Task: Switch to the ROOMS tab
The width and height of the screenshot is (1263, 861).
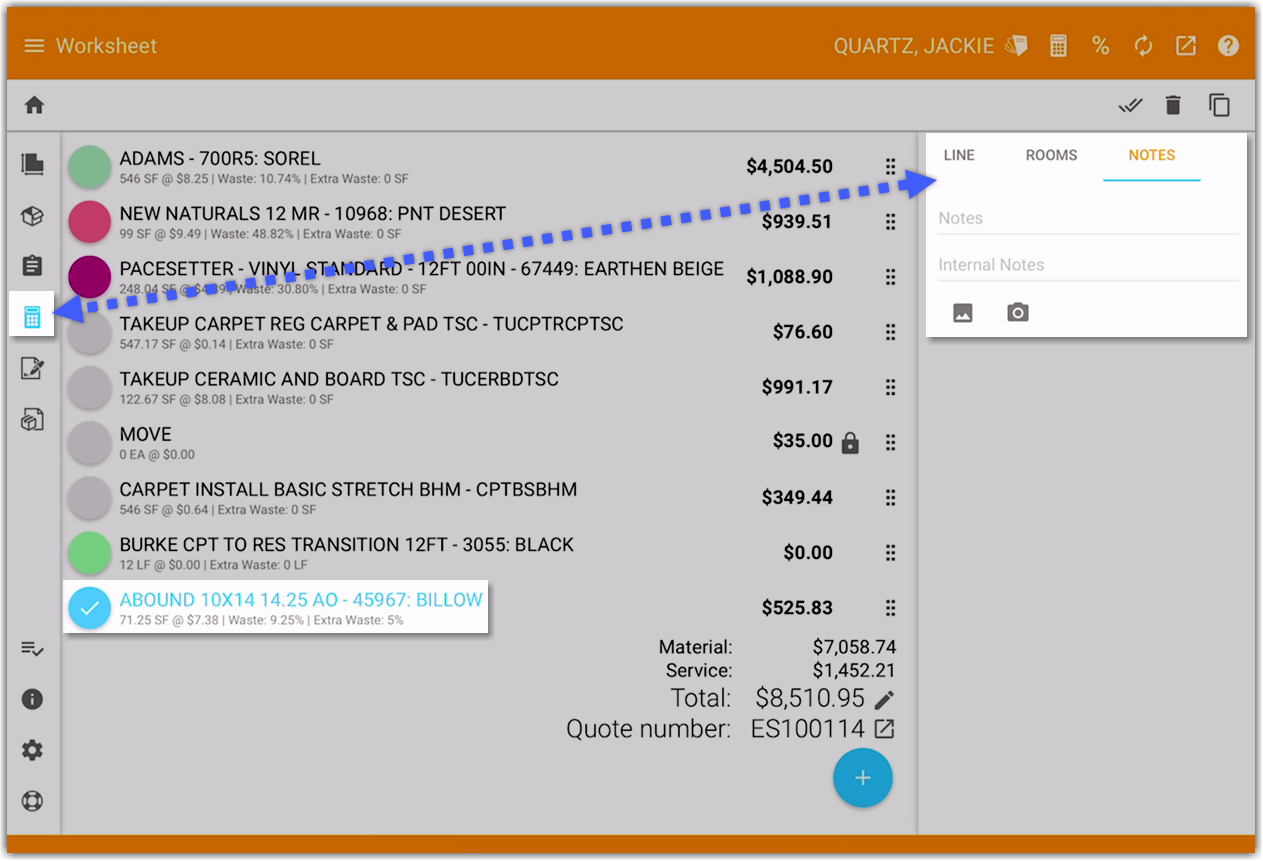Action: [x=1051, y=156]
